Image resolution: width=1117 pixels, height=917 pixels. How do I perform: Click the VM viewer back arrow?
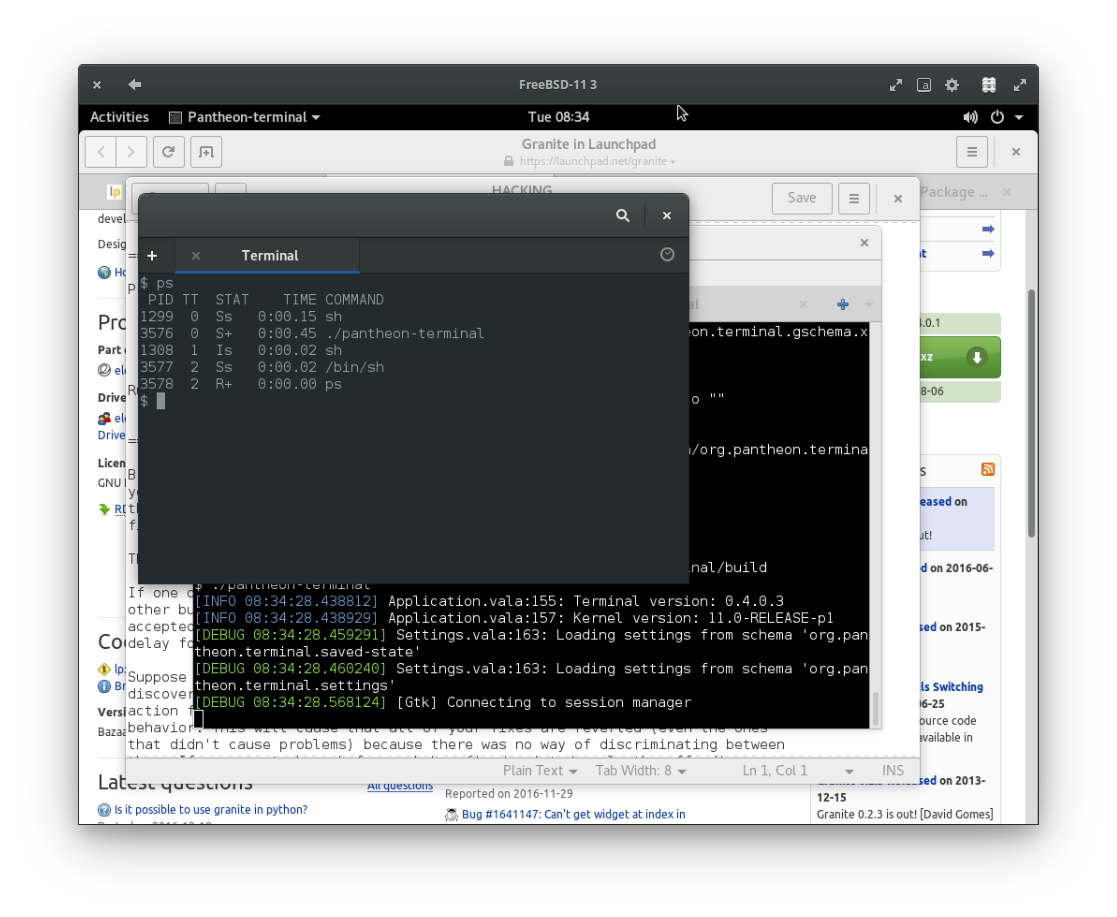[135, 85]
